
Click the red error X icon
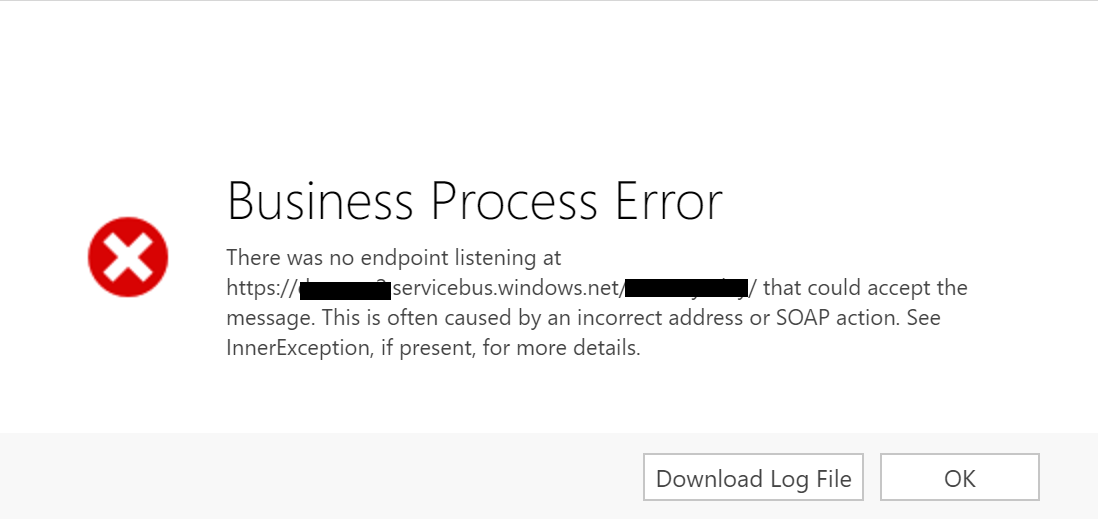pyautogui.click(x=128, y=257)
